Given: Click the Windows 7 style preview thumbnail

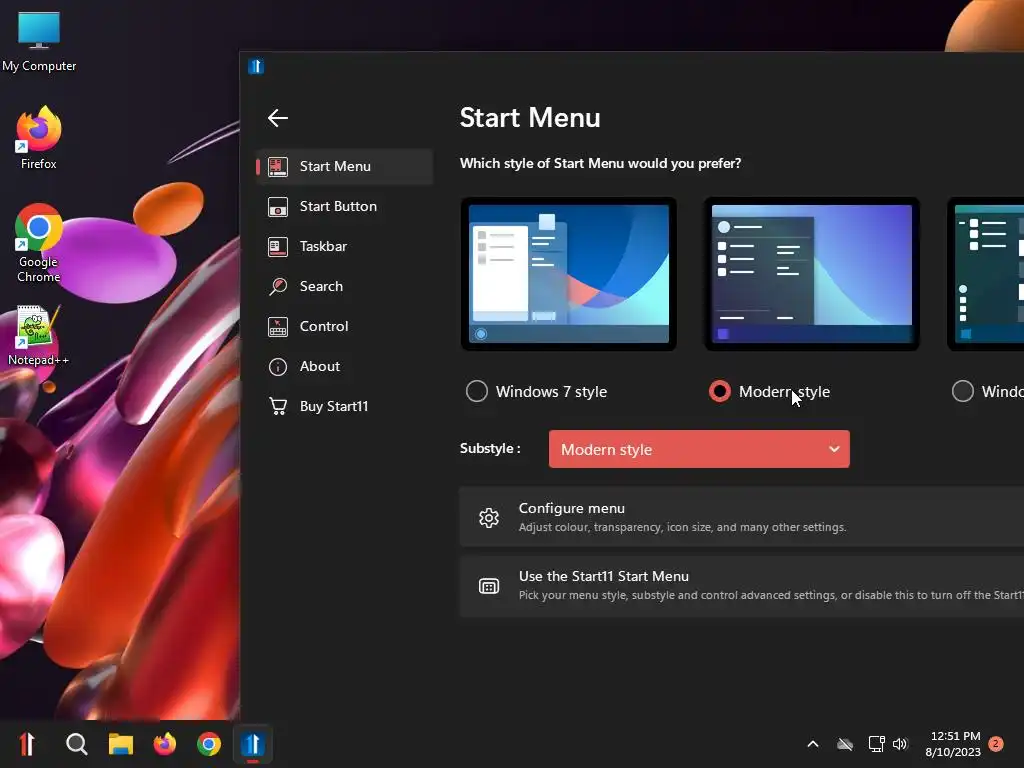Looking at the screenshot, I should click(x=569, y=274).
